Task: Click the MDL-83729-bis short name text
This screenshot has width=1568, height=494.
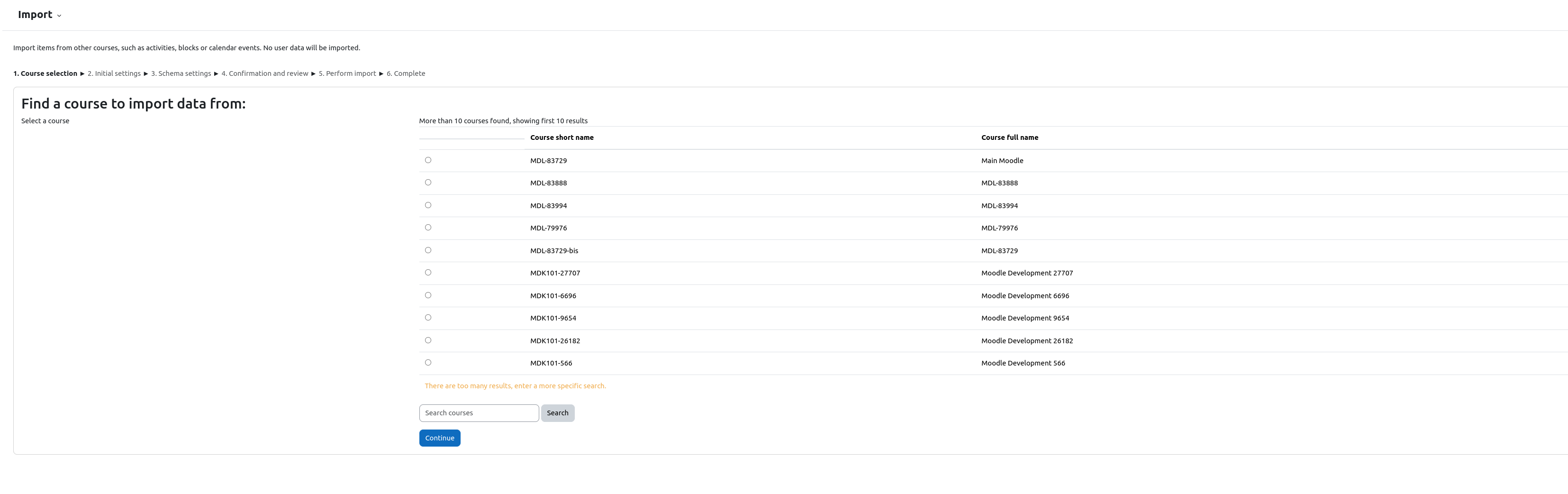Action: click(x=554, y=251)
